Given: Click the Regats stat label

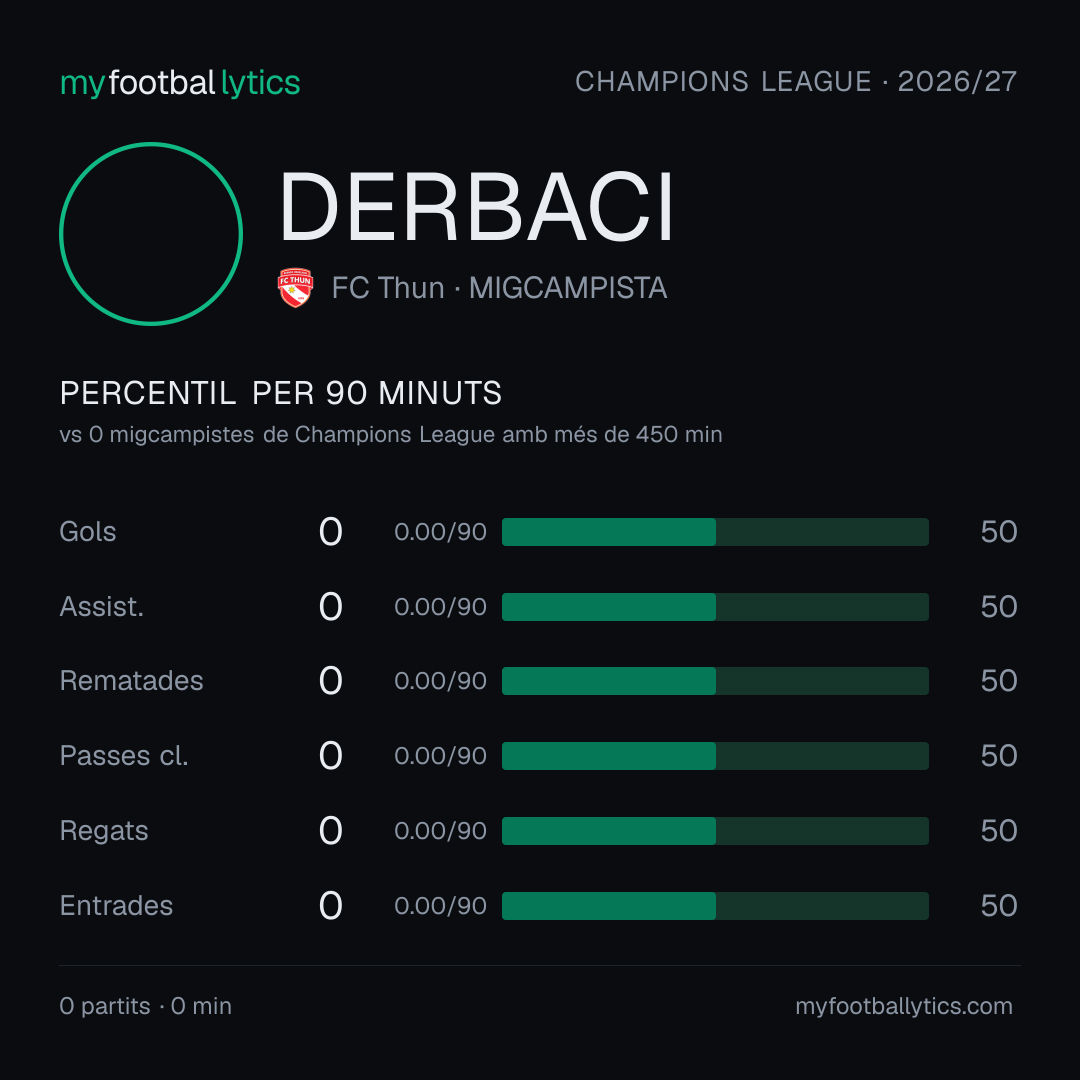Looking at the screenshot, I should click(104, 831).
